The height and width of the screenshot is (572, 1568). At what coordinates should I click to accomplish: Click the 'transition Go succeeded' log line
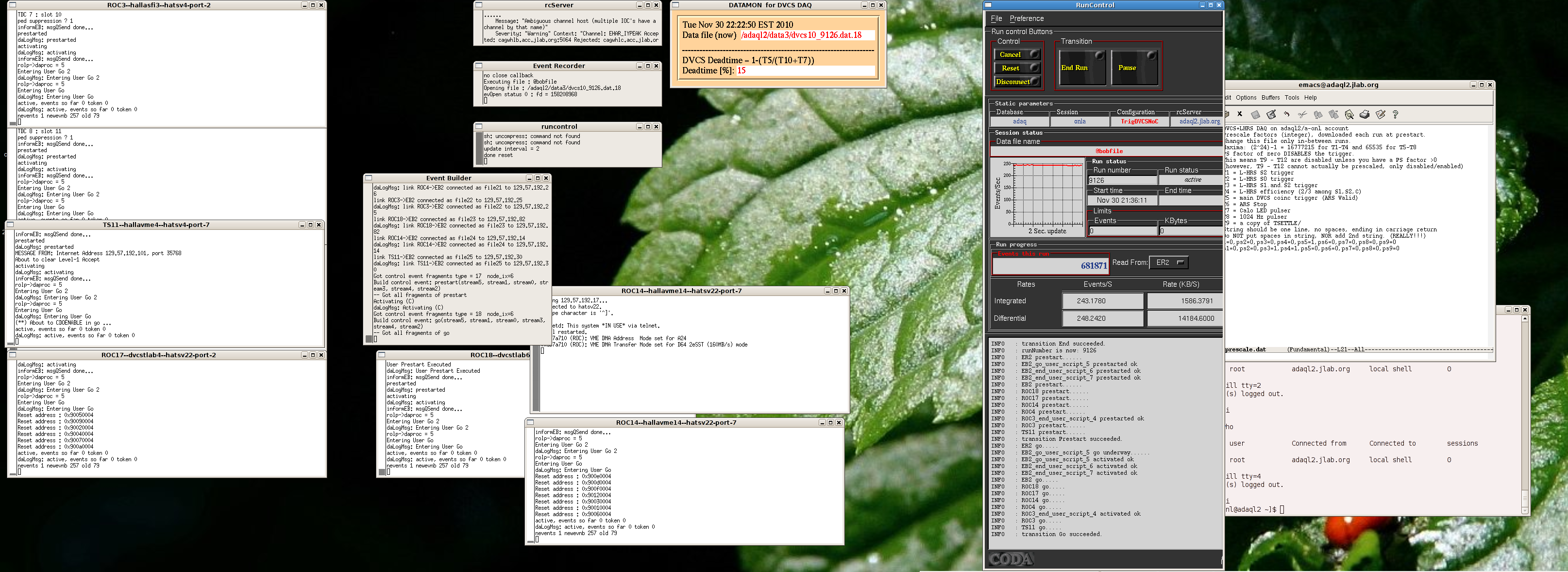[1061, 534]
